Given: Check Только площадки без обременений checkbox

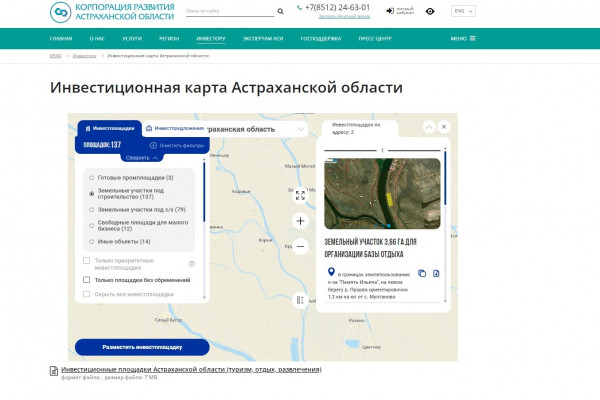Looking at the screenshot, I should (86, 280).
